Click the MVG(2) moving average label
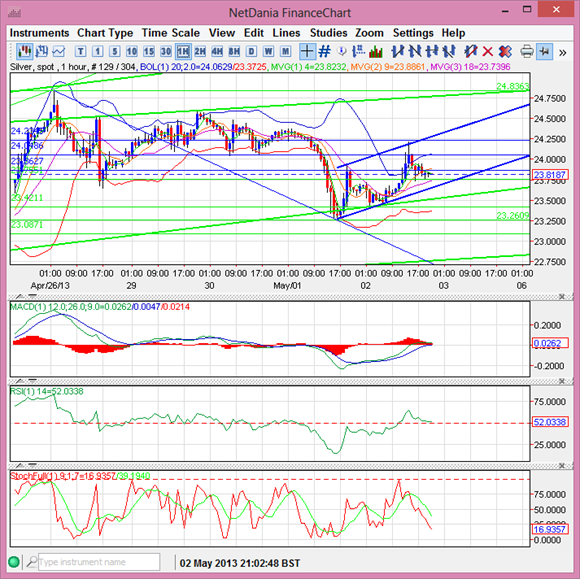Screen dimensions: 580x579 pos(388,67)
